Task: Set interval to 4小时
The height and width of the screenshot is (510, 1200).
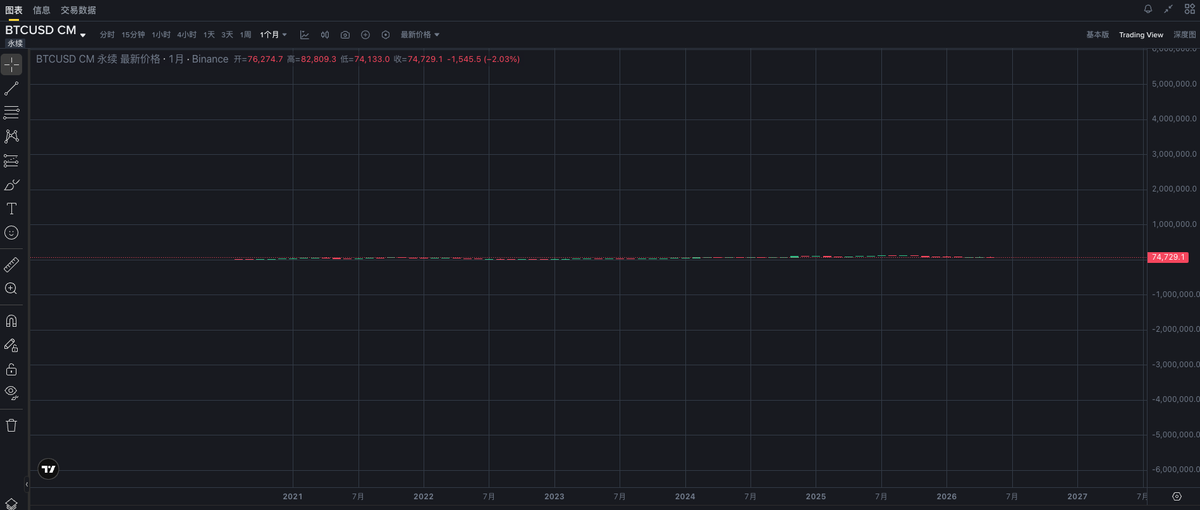Action: [x=187, y=34]
